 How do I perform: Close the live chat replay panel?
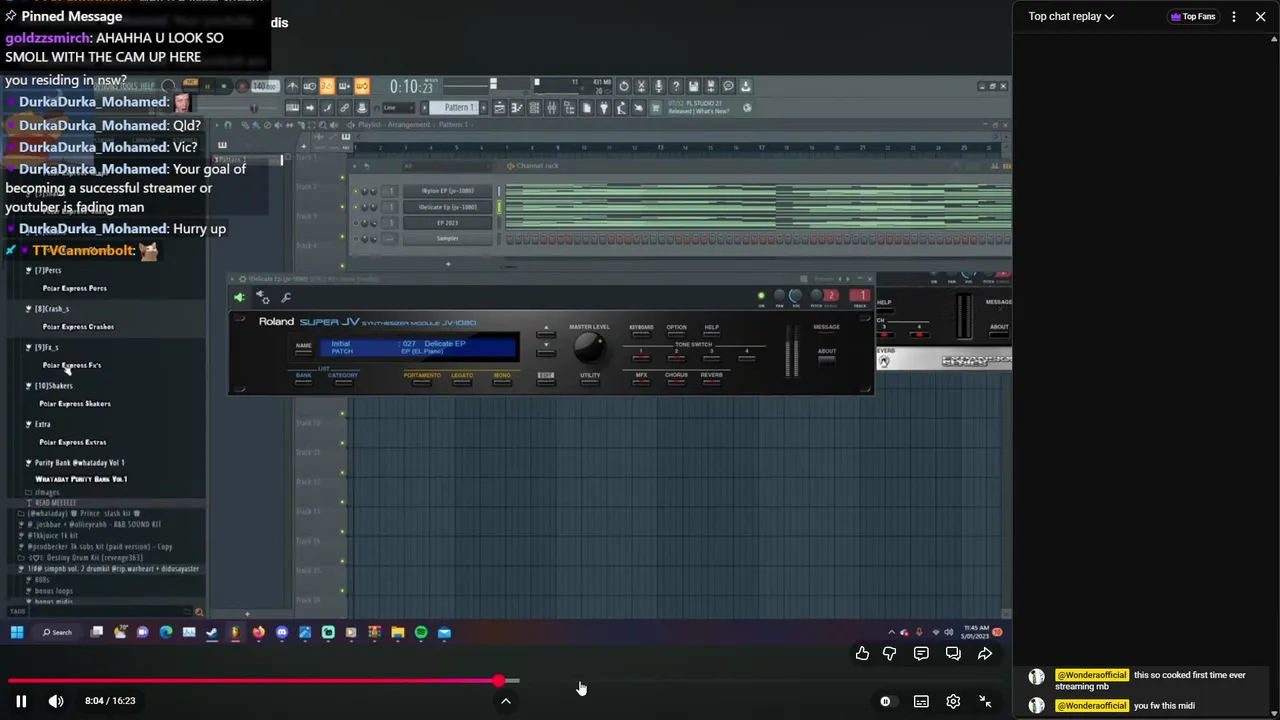(x=1260, y=16)
